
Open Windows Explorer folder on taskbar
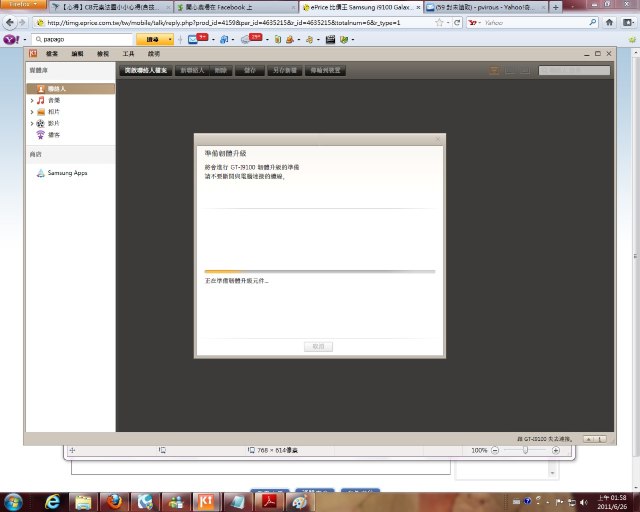pyautogui.click(x=83, y=502)
